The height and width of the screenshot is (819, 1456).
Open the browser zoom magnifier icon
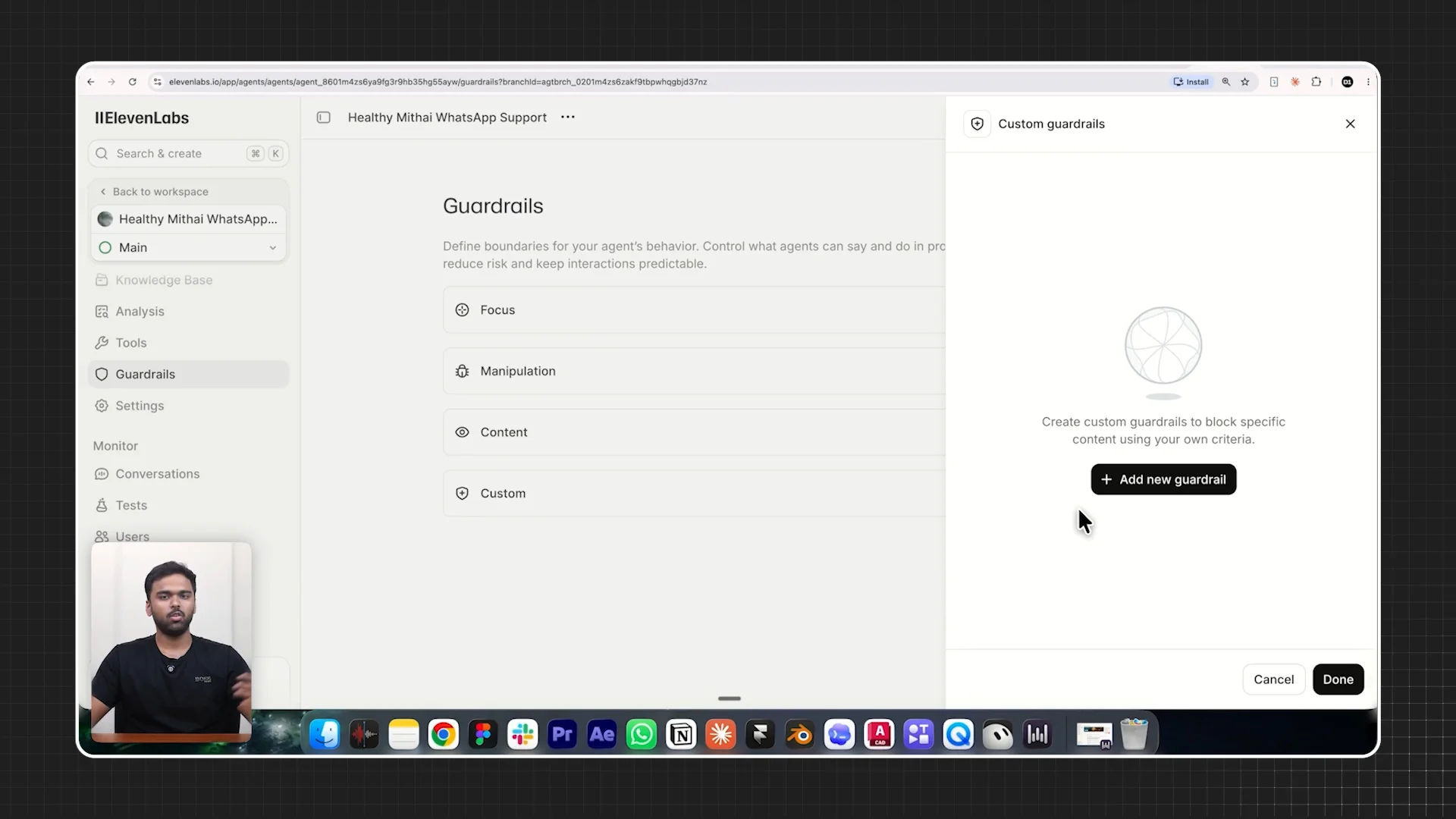[x=1226, y=82]
